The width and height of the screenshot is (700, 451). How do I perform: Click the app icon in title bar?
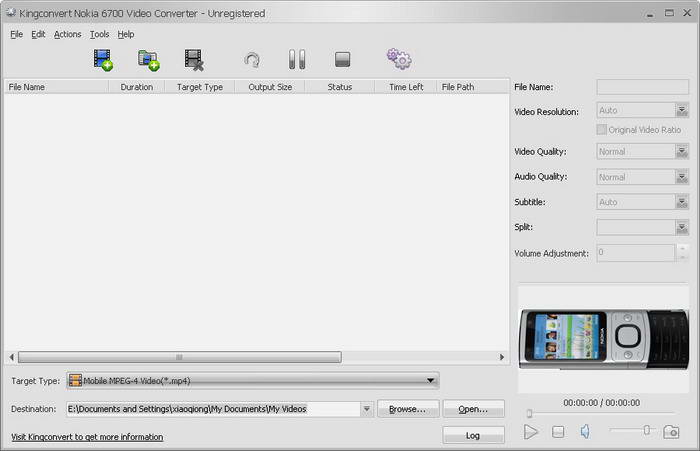pyautogui.click(x=11, y=13)
